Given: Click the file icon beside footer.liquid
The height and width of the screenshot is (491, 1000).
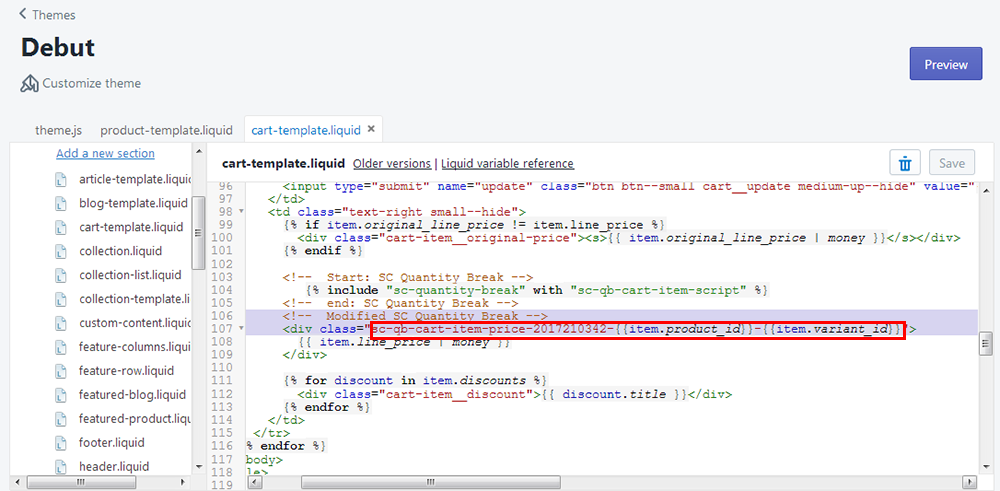Looking at the screenshot, I should coord(63,443).
